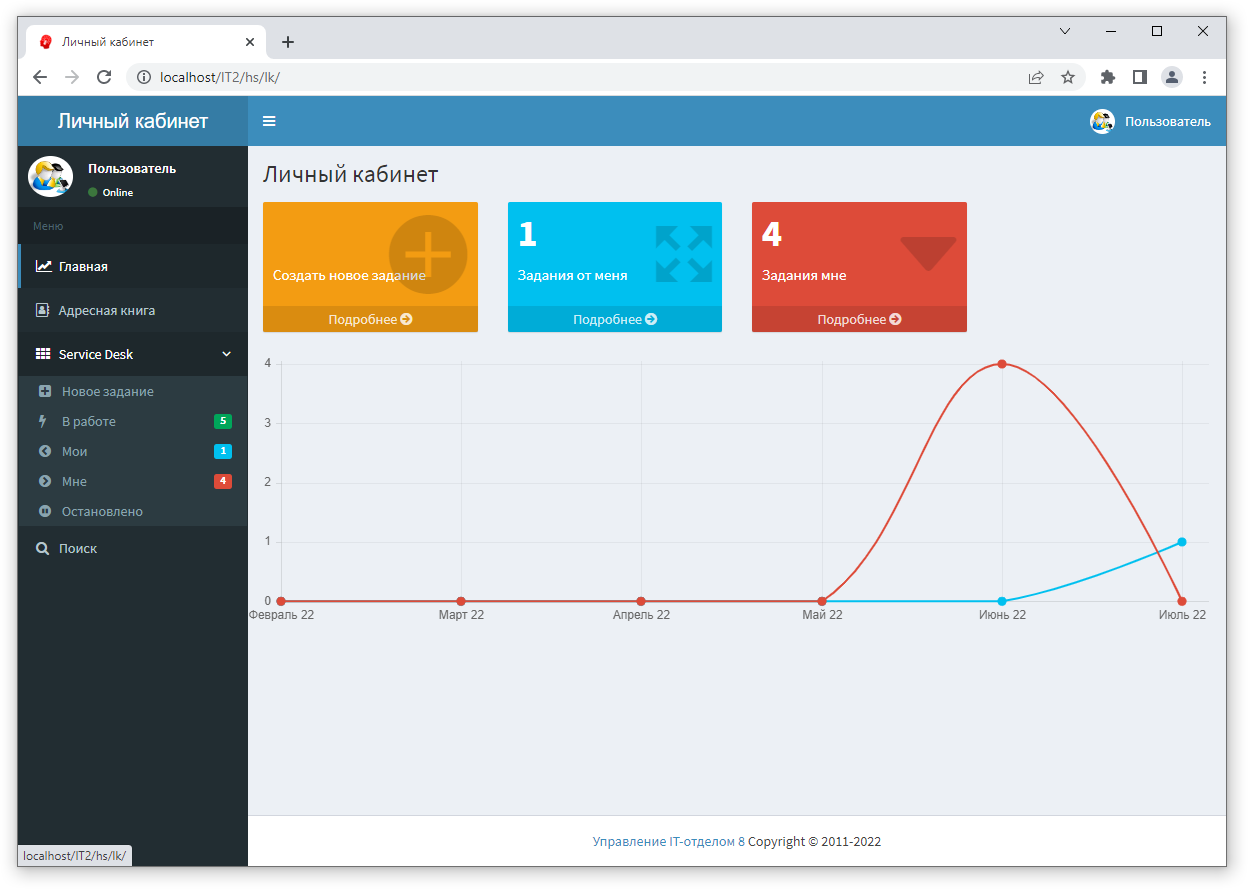Click the green badge next to В работе

pos(223,421)
